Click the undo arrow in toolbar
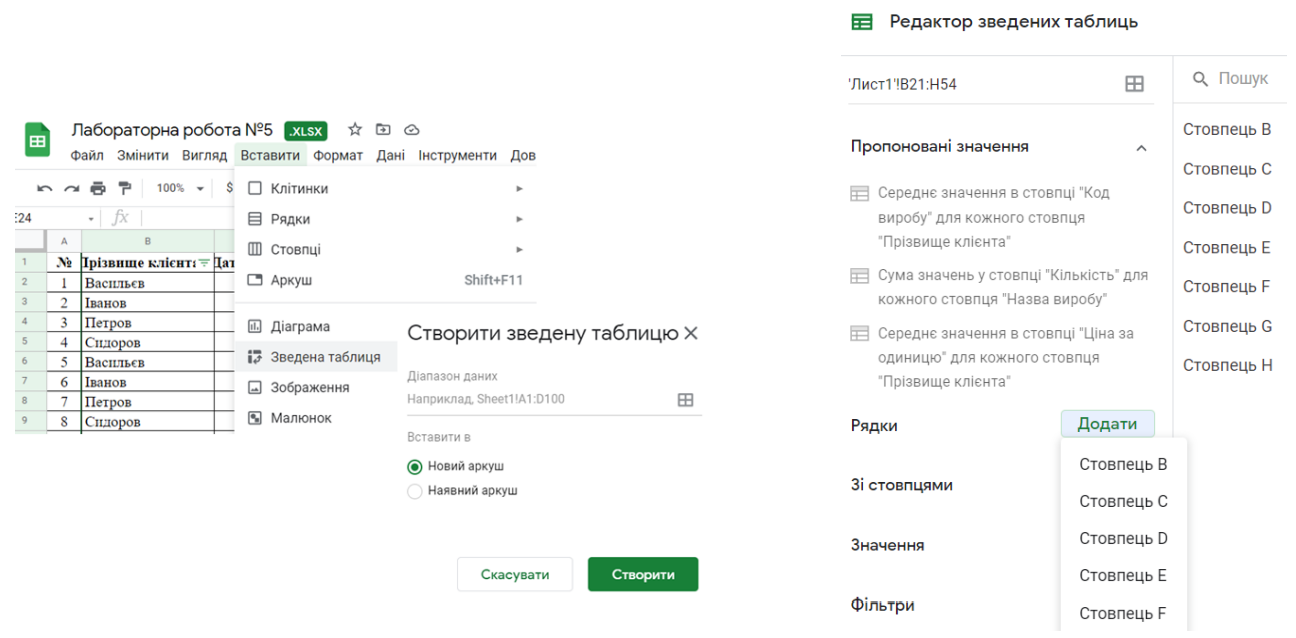1296x638 pixels. click(x=44, y=188)
